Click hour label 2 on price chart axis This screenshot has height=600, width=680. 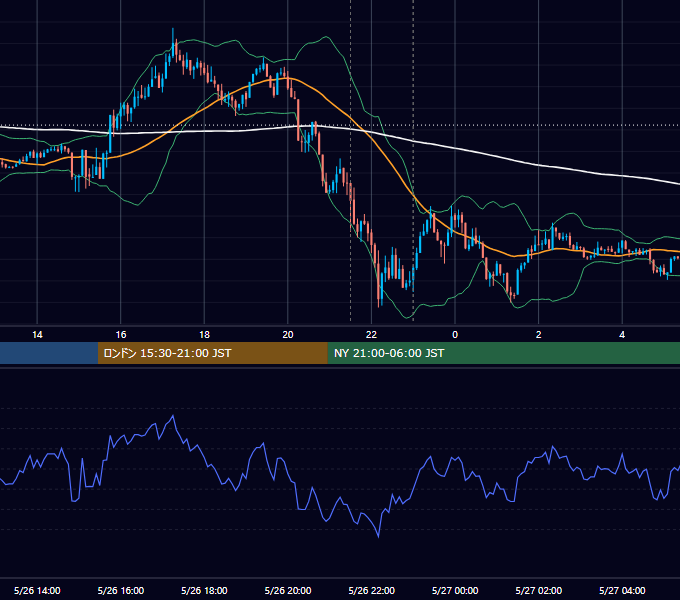pos(539,335)
